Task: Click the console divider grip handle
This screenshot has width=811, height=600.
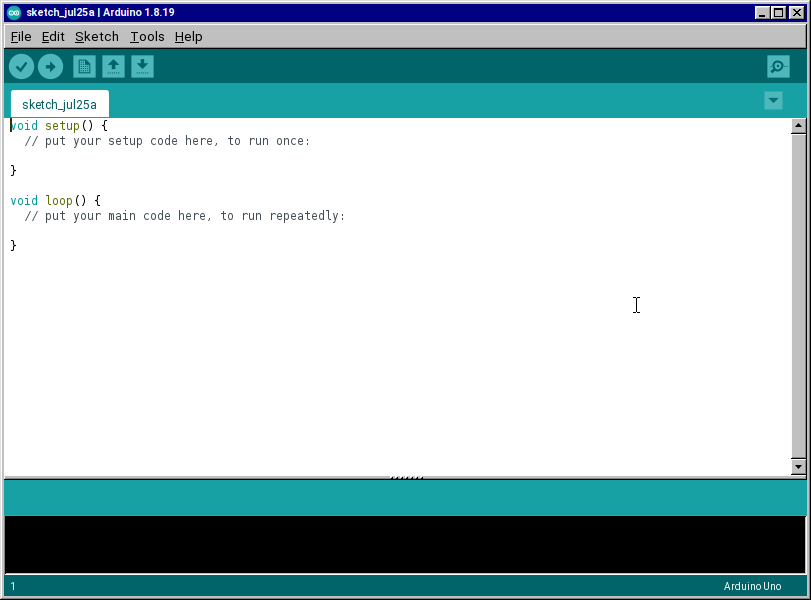Action: pos(407,477)
